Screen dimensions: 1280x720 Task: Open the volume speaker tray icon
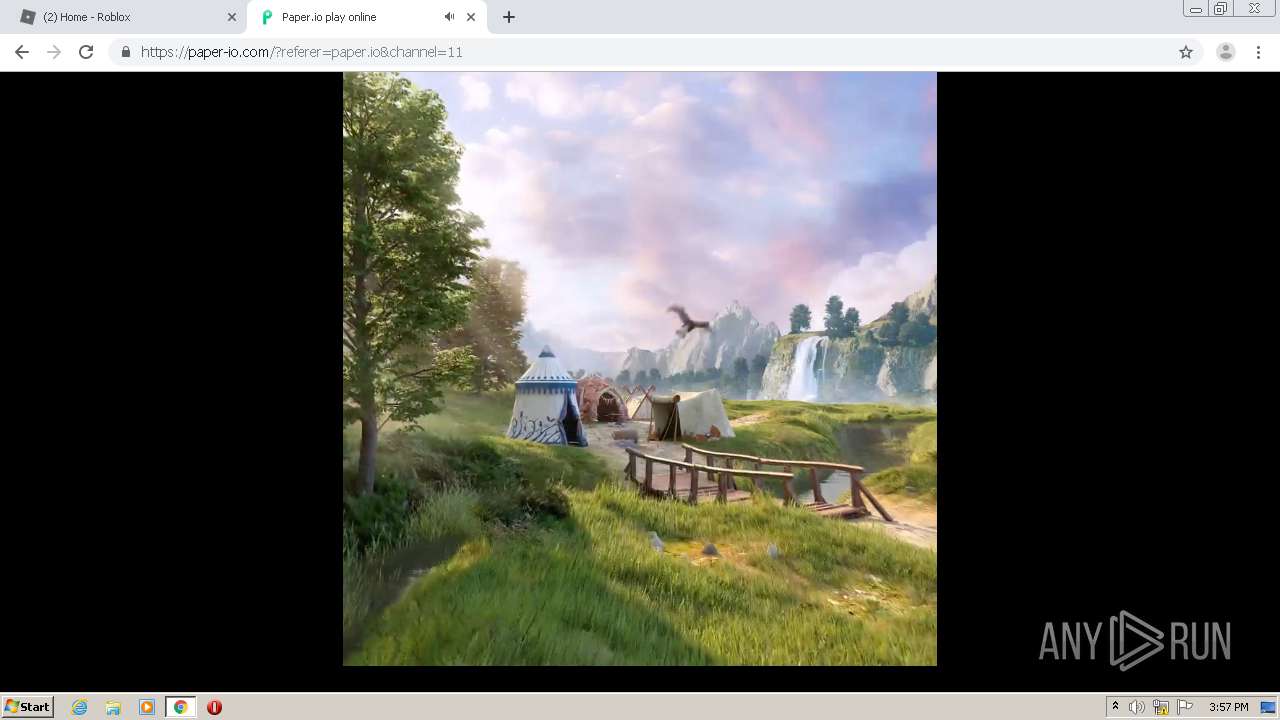[1137, 707]
